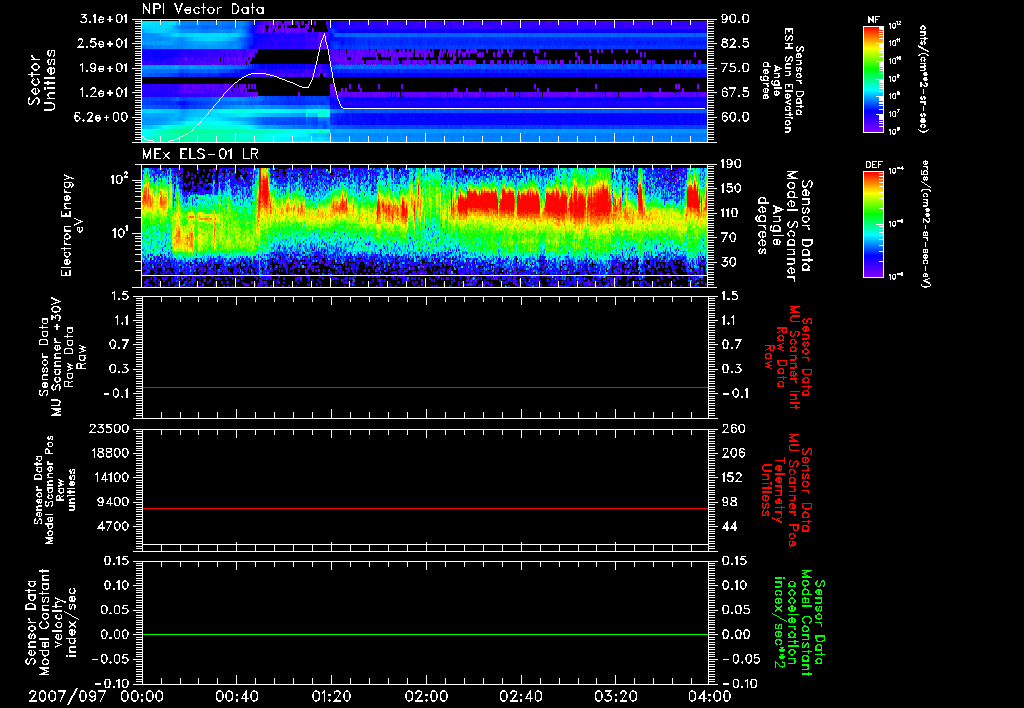
Task: Click the 00:00 time axis label
Action: [142, 696]
